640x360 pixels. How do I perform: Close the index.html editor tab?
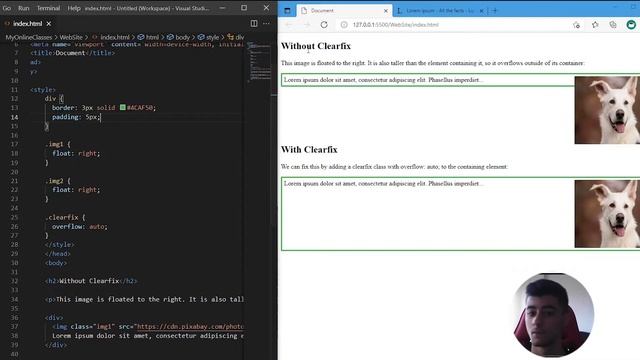coord(49,24)
